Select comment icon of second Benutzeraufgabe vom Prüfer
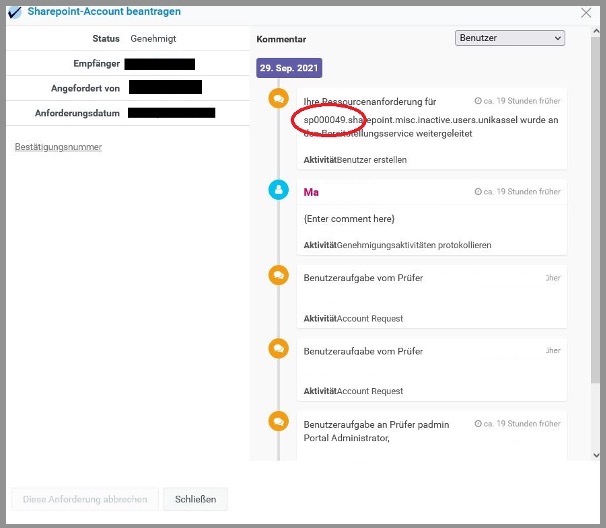 (279, 349)
